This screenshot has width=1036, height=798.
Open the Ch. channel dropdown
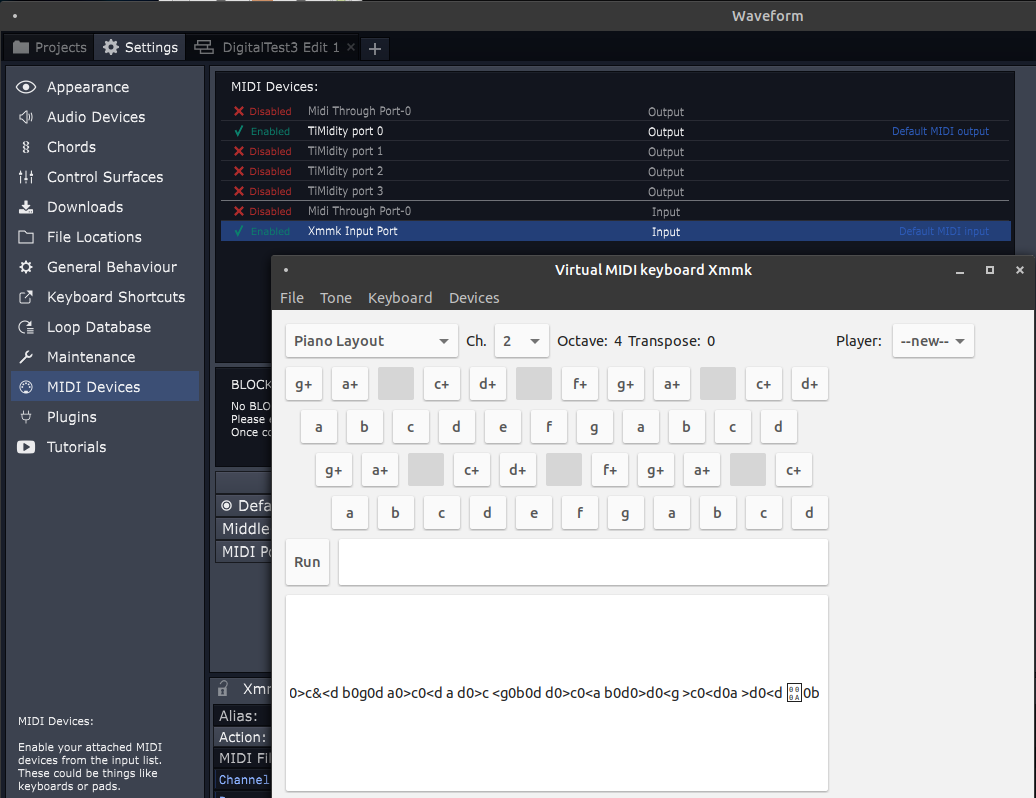(x=521, y=341)
